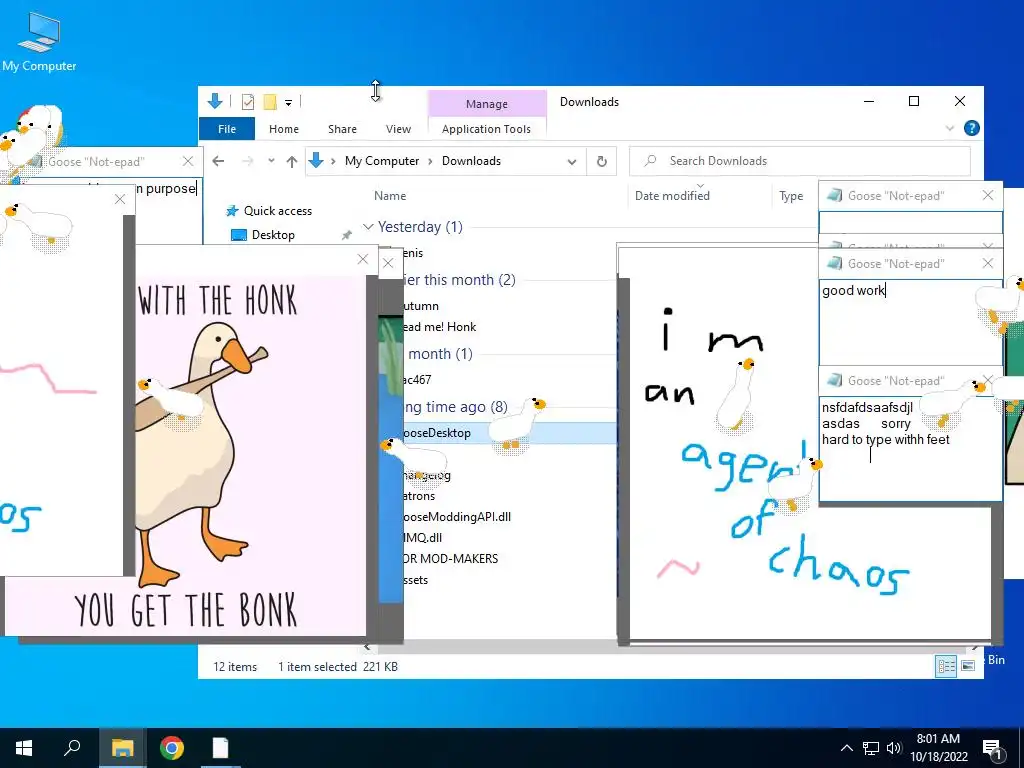The height and width of the screenshot is (768, 1024).
Task: Switch to the View ribbon tab
Action: point(398,129)
